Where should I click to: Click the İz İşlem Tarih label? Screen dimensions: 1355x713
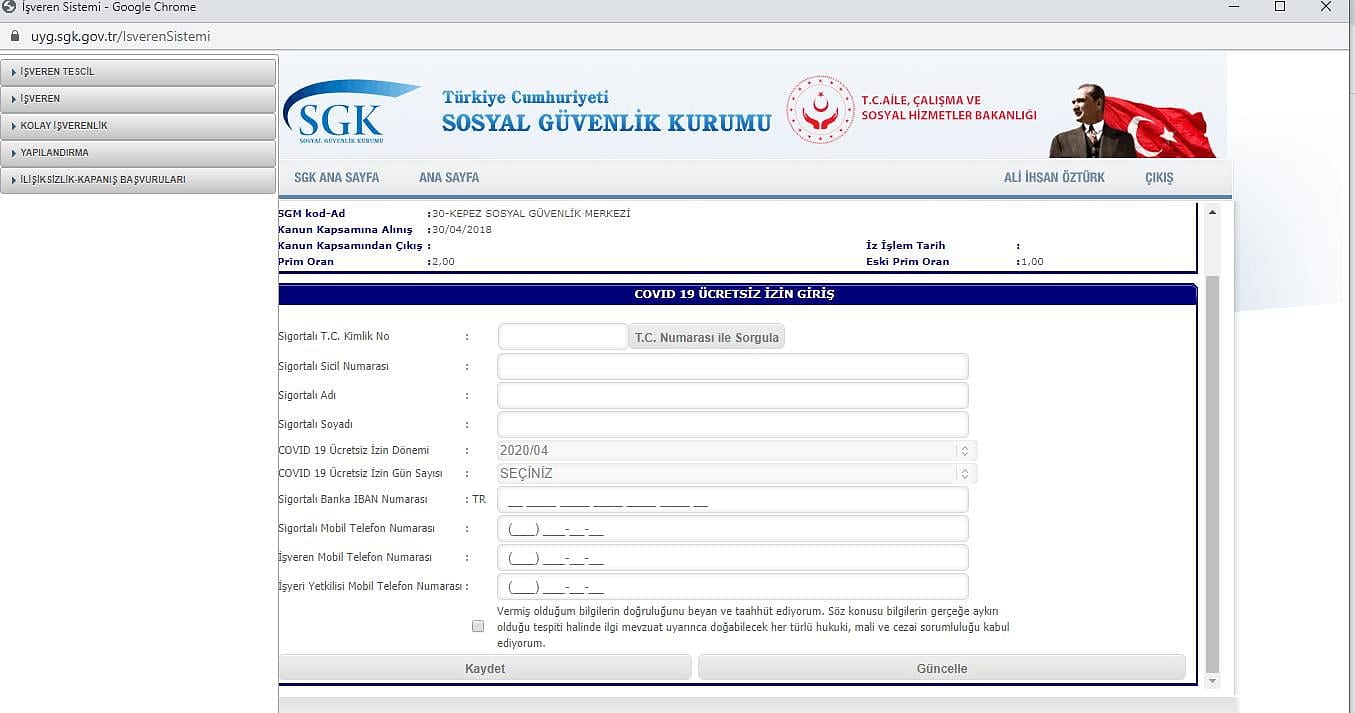tap(905, 245)
